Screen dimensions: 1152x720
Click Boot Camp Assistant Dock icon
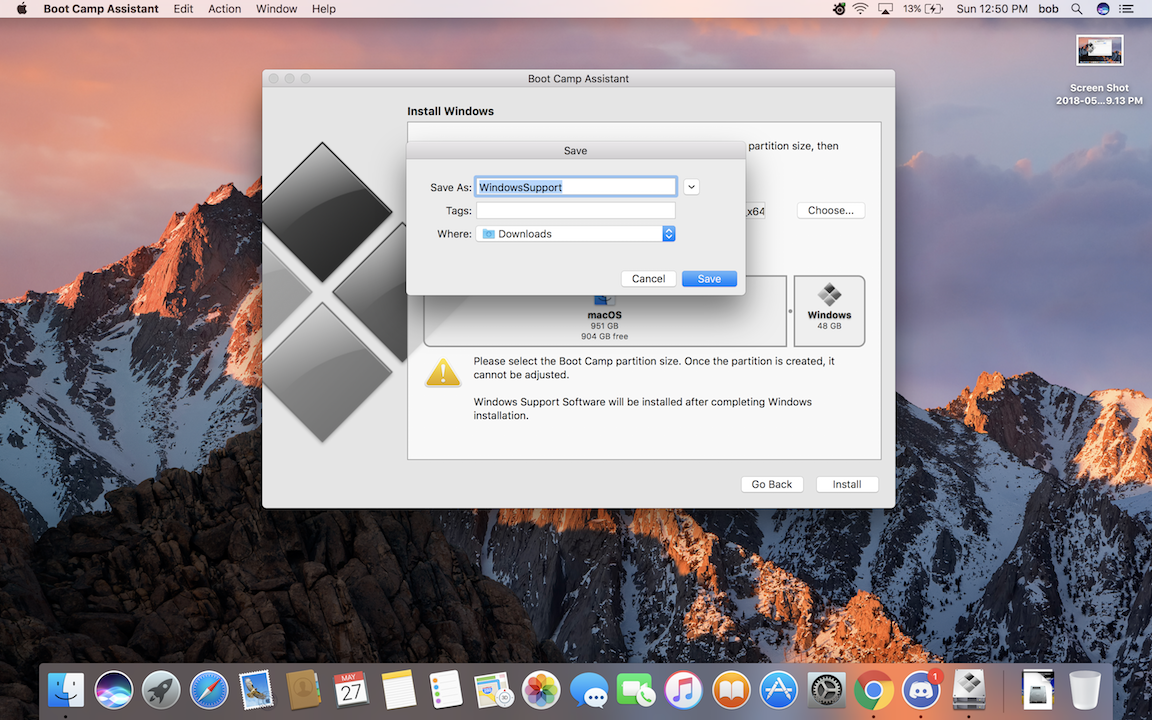pos(969,691)
